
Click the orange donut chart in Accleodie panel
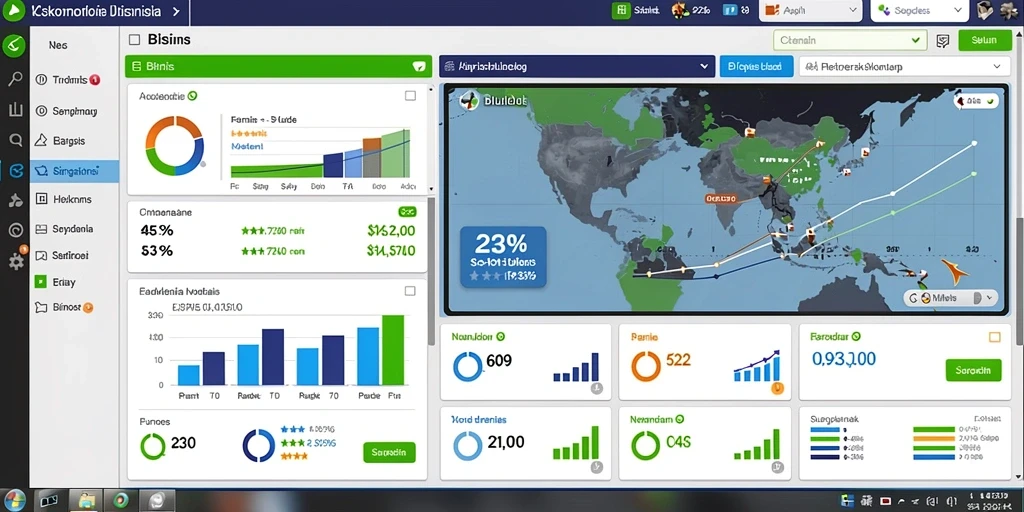174,146
